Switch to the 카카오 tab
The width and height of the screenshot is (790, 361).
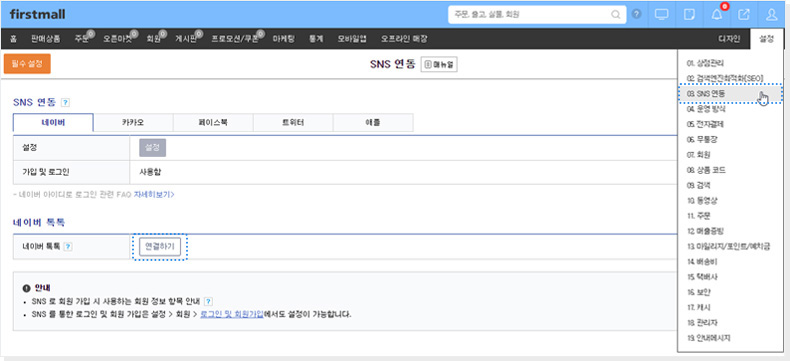click(x=134, y=122)
